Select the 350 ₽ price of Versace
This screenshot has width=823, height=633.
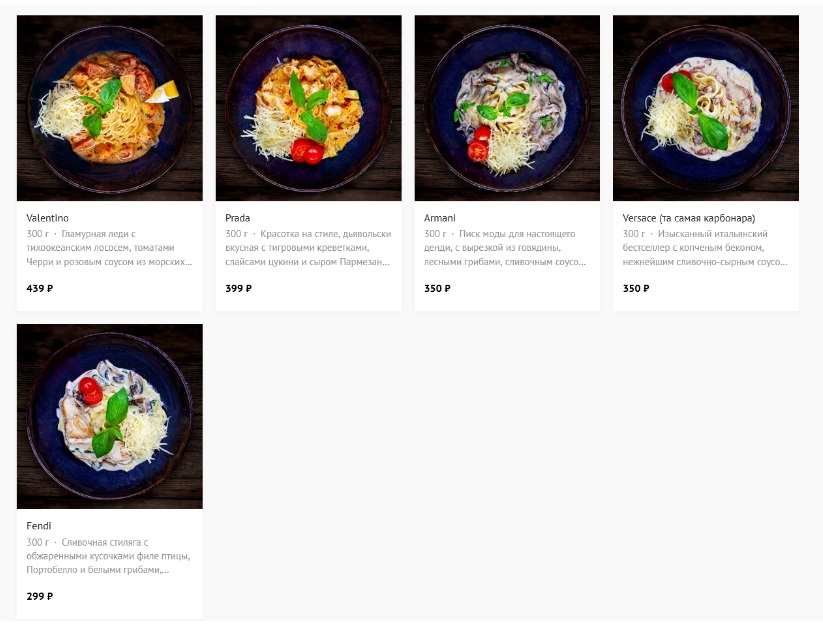tap(636, 288)
